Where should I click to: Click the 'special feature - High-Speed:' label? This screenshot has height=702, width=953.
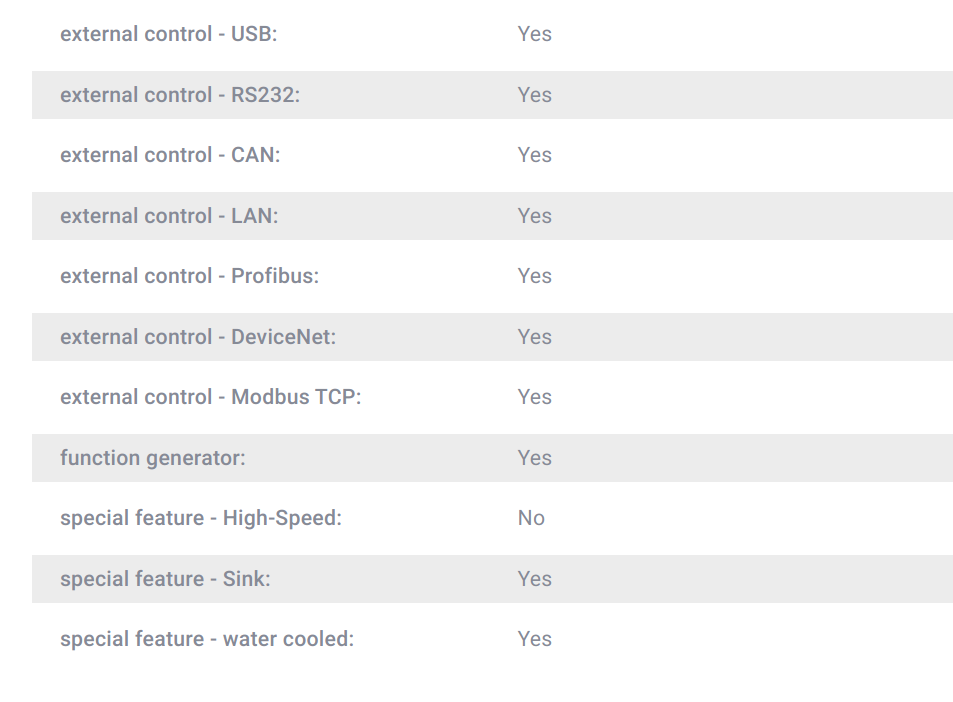pos(201,518)
